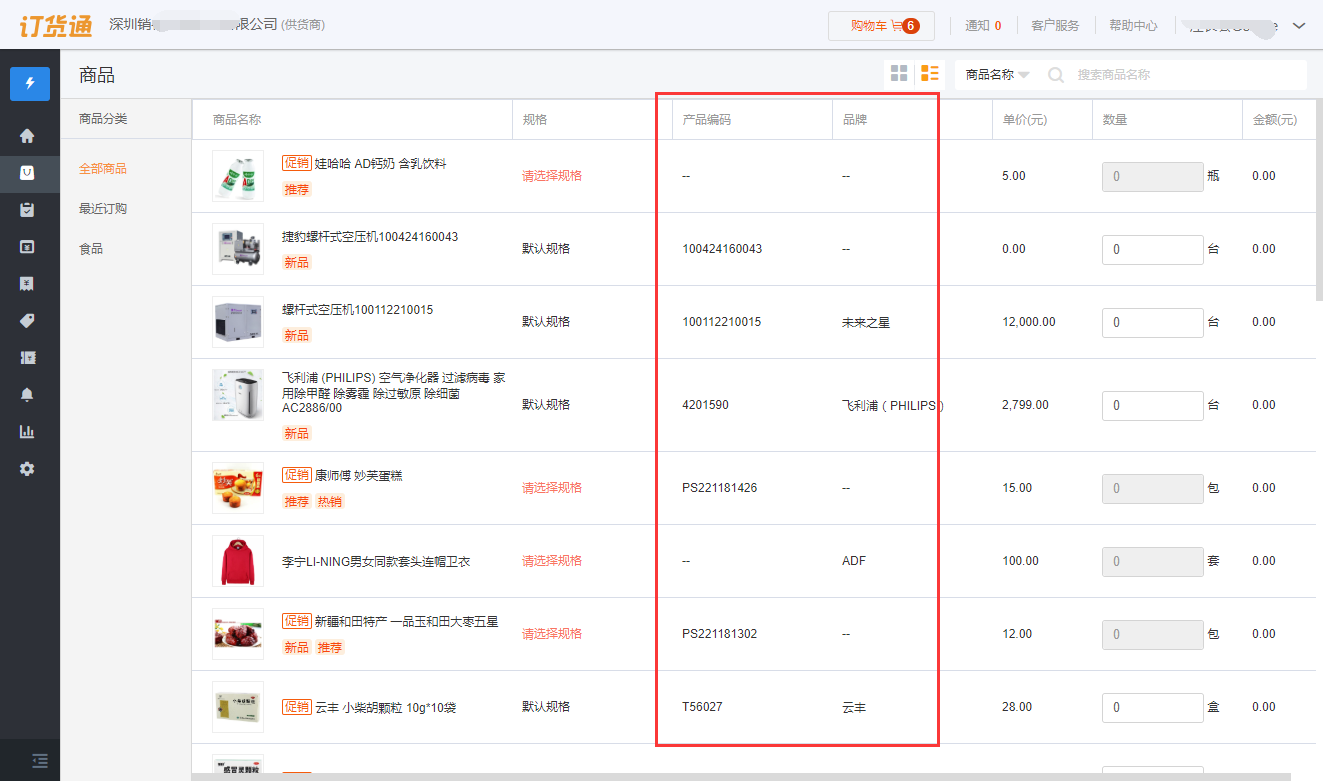The image size is (1323, 781).
Task: Open the 购物车 shopping cart button
Action: pyautogui.click(x=881, y=26)
